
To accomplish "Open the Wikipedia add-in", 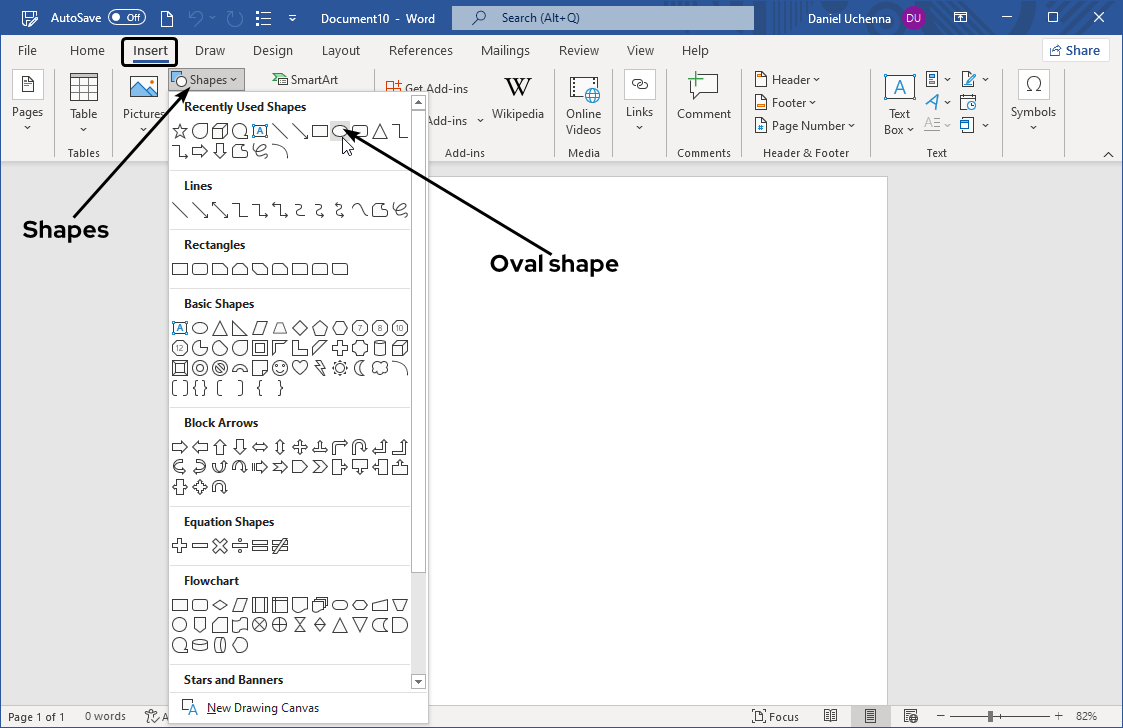I will pos(518,99).
